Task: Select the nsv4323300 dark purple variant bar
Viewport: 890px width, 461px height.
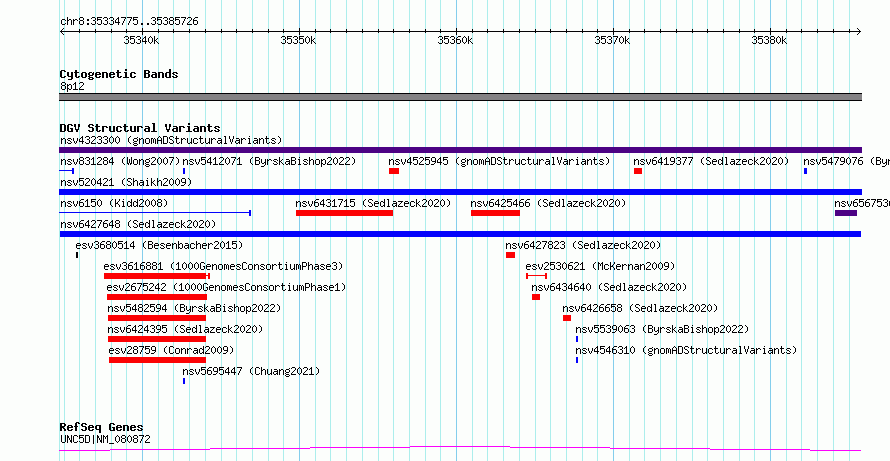Action: (460, 150)
